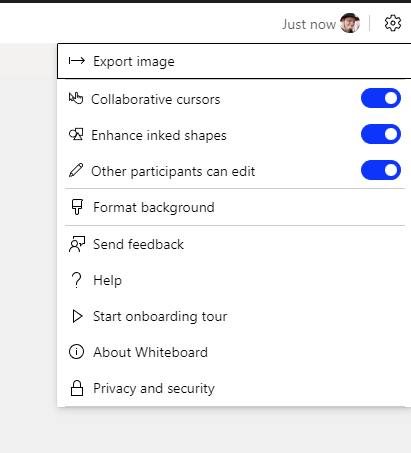Click the Enhance inked shapes icon
The height and width of the screenshot is (453, 411).
point(76,135)
